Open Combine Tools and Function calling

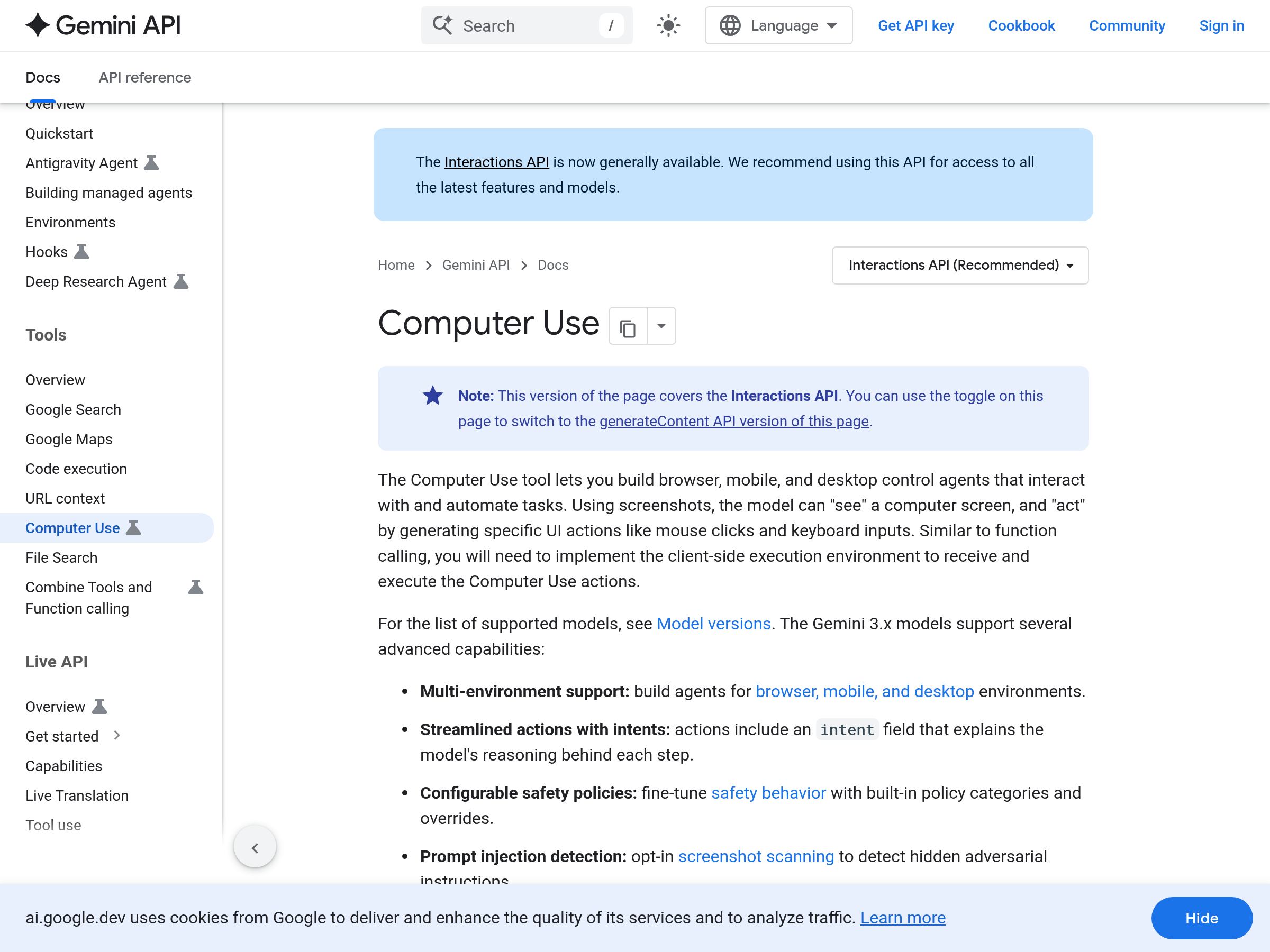tap(88, 597)
